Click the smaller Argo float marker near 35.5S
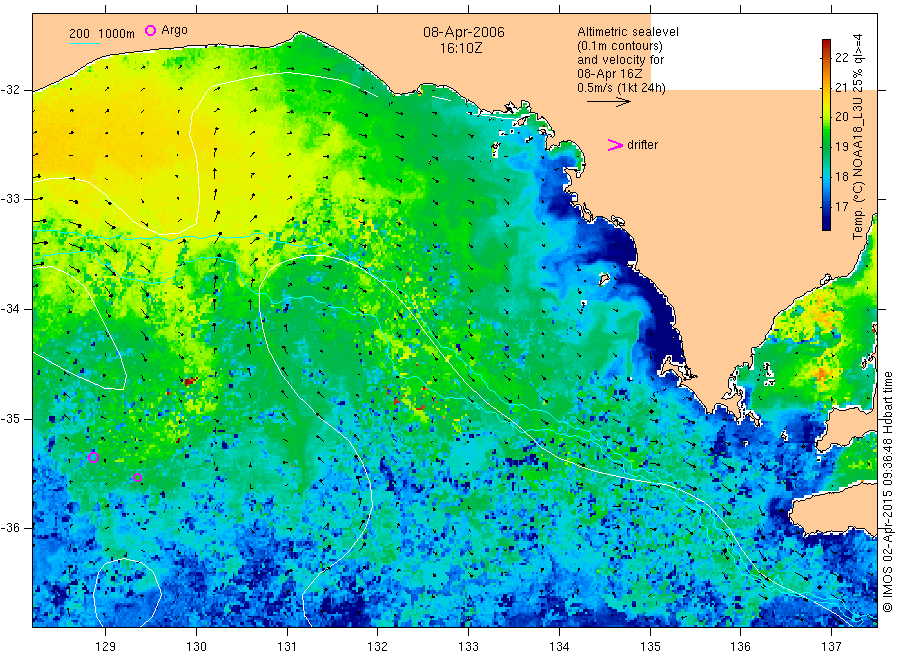900x660 pixels. click(137, 477)
